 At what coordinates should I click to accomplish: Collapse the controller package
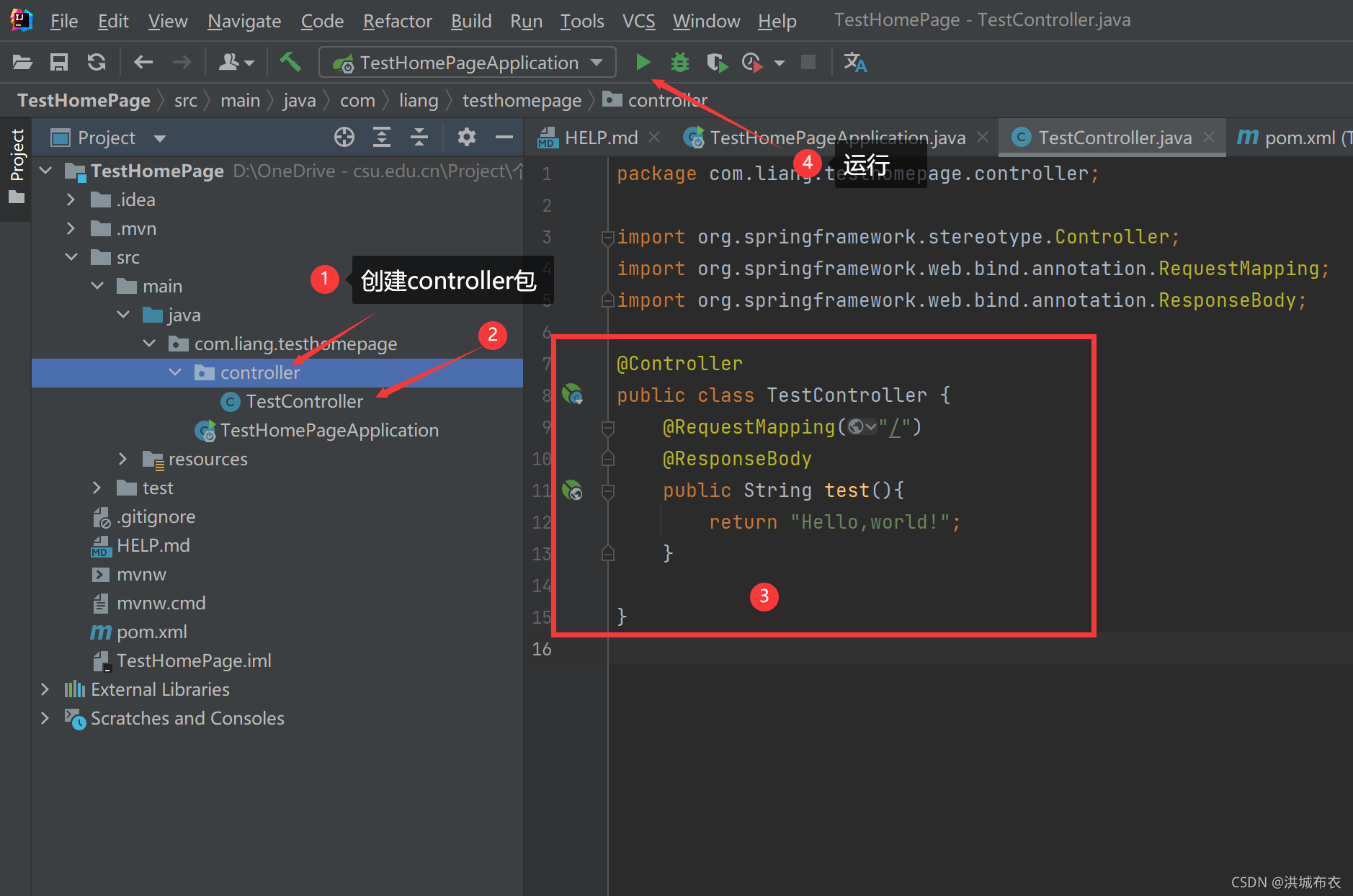pyautogui.click(x=175, y=372)
